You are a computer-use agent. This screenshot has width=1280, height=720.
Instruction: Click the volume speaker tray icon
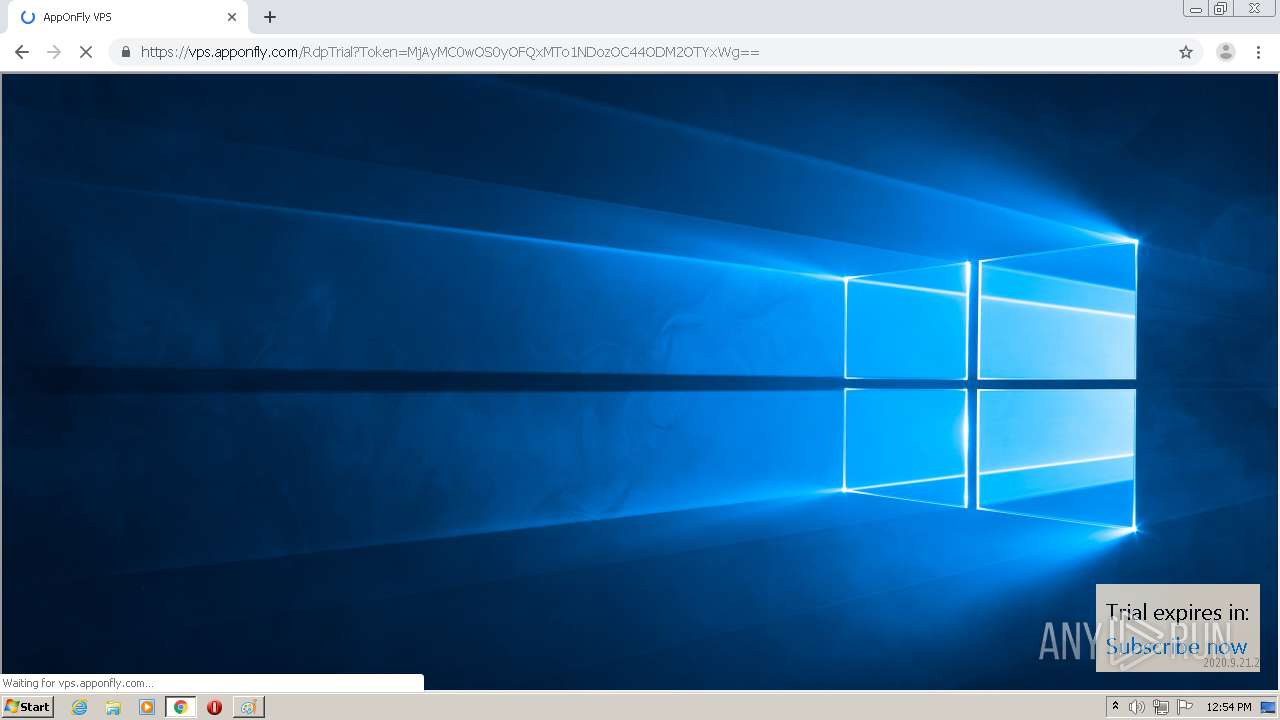click(1137, 707)
